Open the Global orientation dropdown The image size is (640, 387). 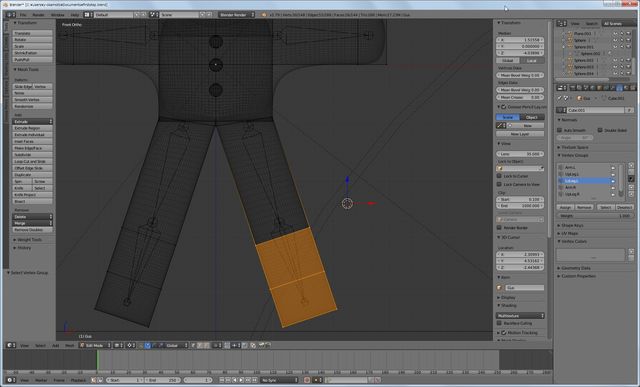176,345
